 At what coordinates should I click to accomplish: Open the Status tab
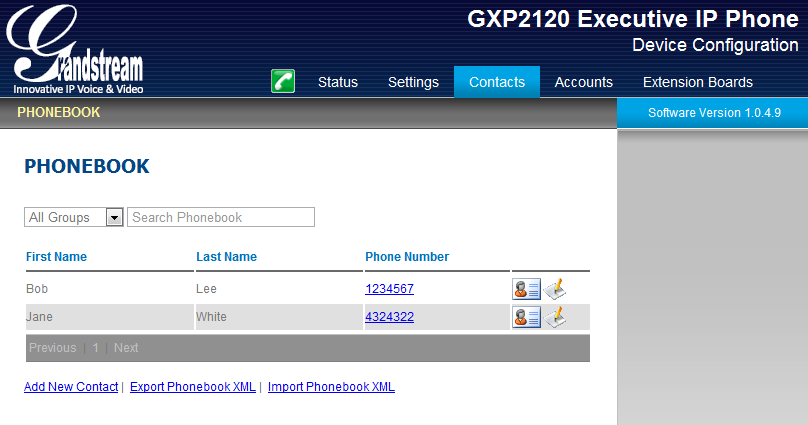(x=338, y=82)
